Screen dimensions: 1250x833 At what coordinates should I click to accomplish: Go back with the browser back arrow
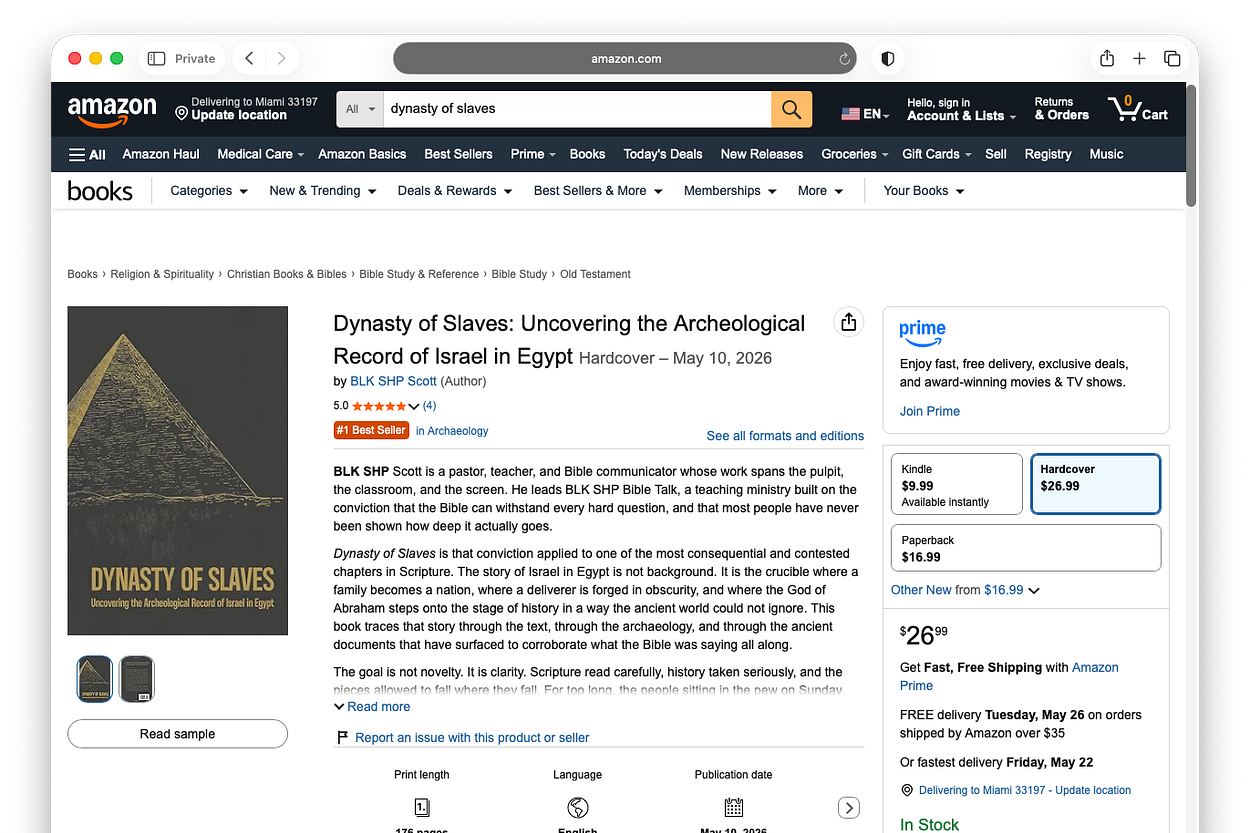[250, 59]
